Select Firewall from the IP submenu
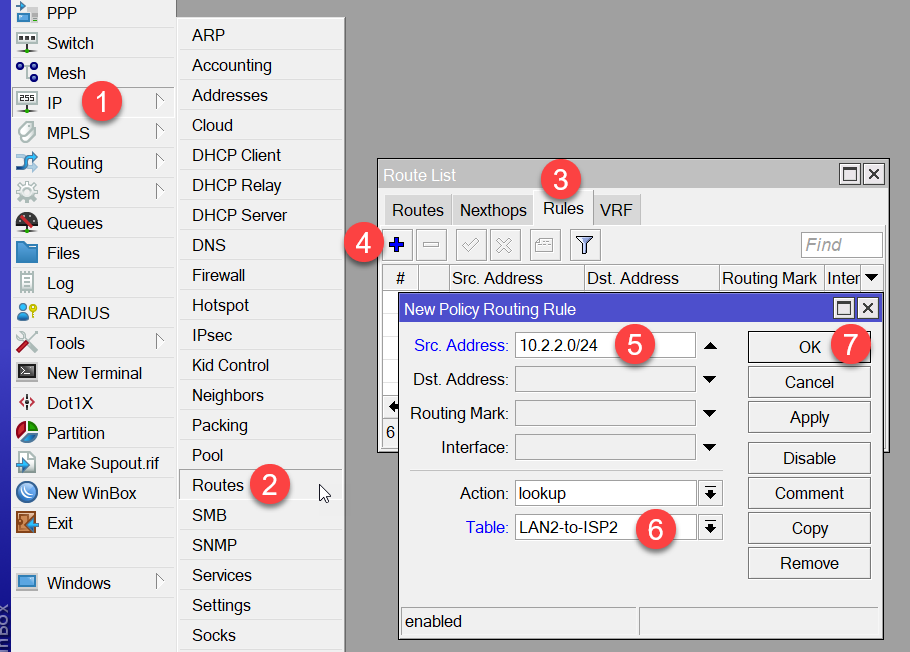This screenshot has width=910, height=652. click(218, 275)
